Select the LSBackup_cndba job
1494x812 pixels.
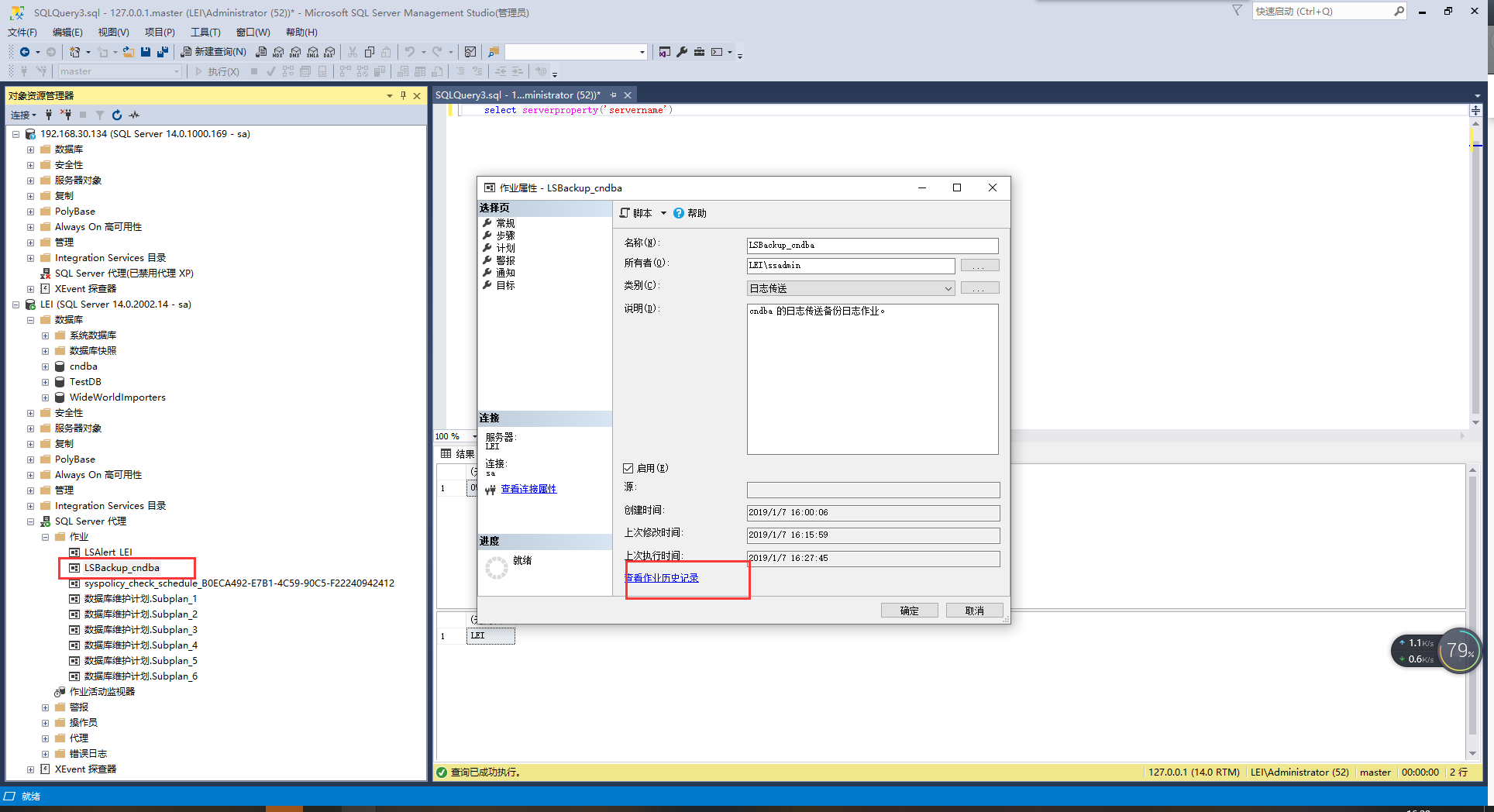[122, 568]
